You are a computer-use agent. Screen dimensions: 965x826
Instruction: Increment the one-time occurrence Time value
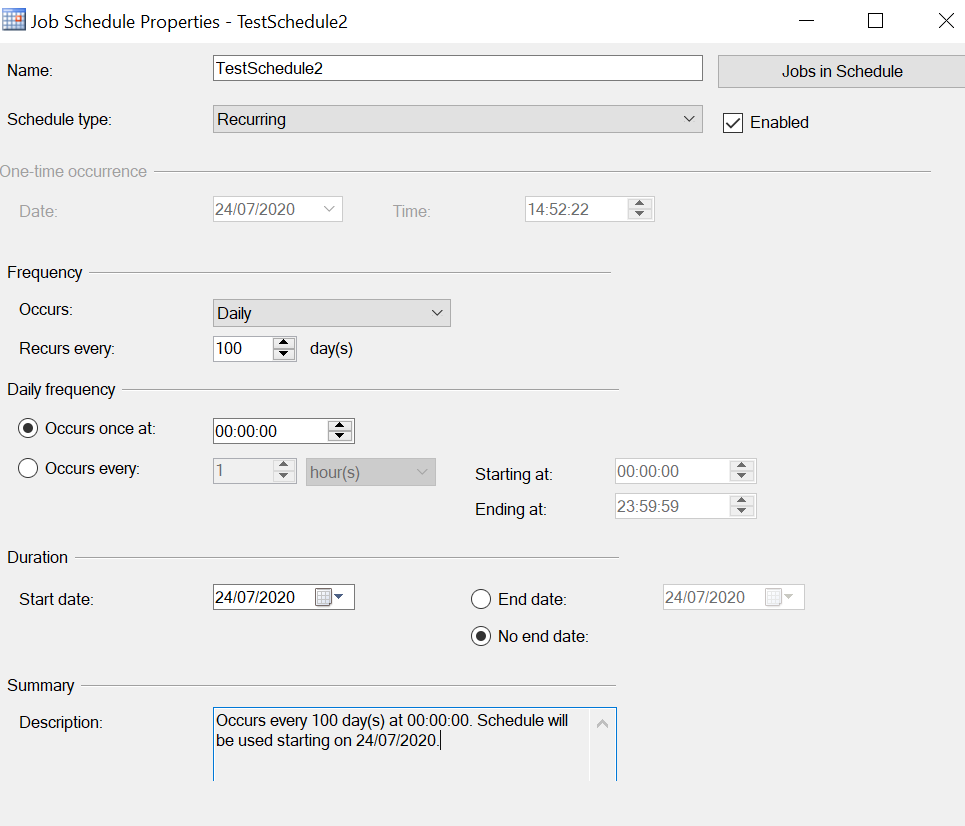click(x=640, y=204)
